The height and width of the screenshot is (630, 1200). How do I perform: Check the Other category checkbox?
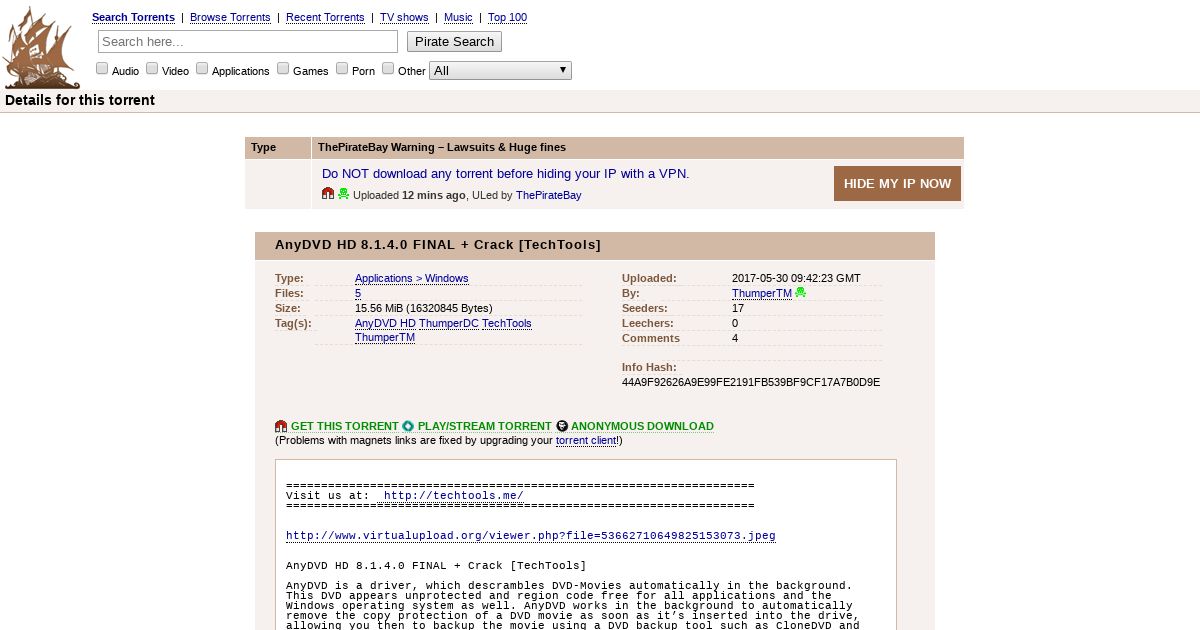(x=388, y=68)
